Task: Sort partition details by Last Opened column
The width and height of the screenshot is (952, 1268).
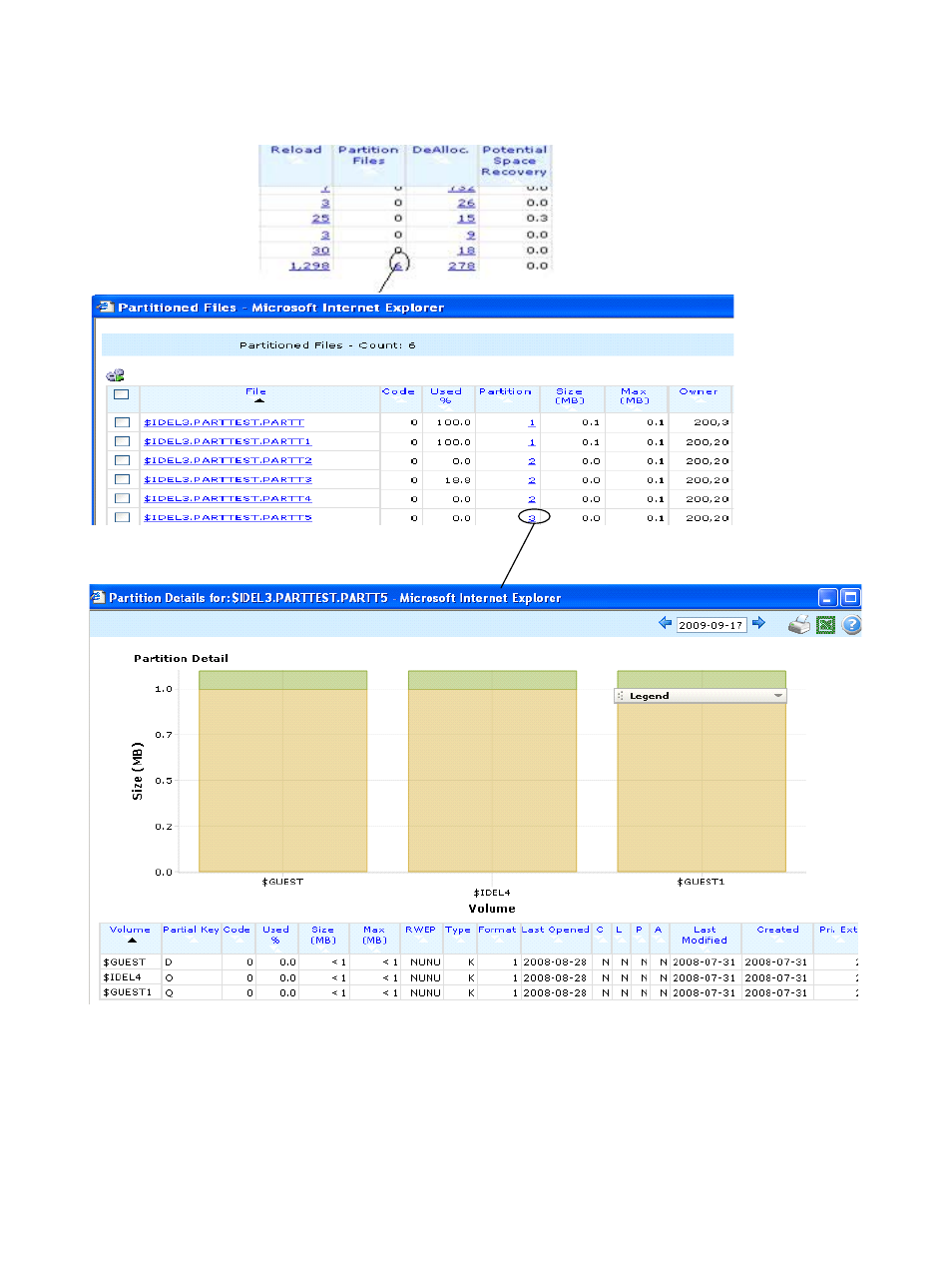Action: pos(556,930)
